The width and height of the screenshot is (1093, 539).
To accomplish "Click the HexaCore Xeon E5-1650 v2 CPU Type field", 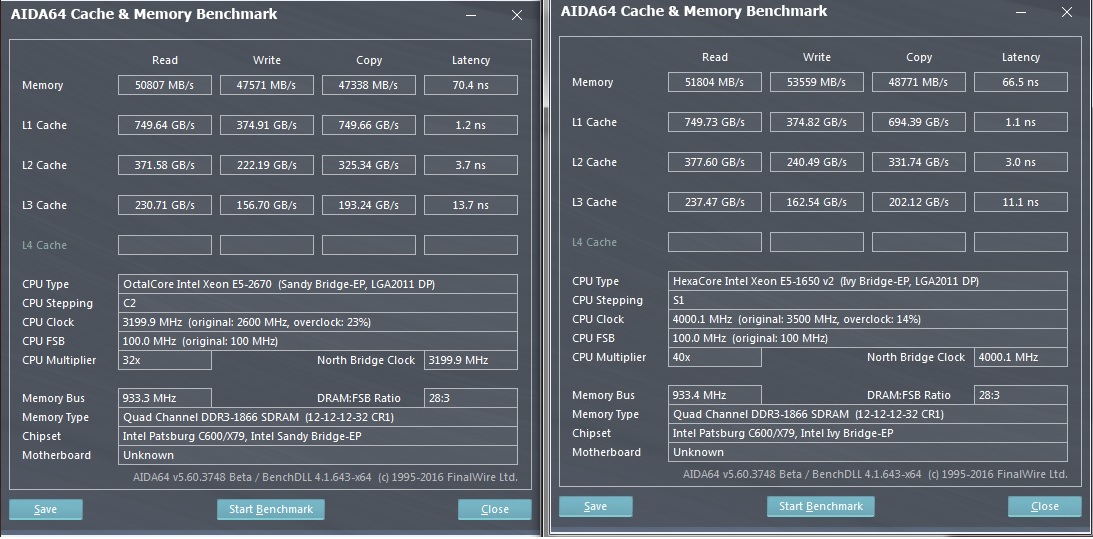I will click(867, 281).
